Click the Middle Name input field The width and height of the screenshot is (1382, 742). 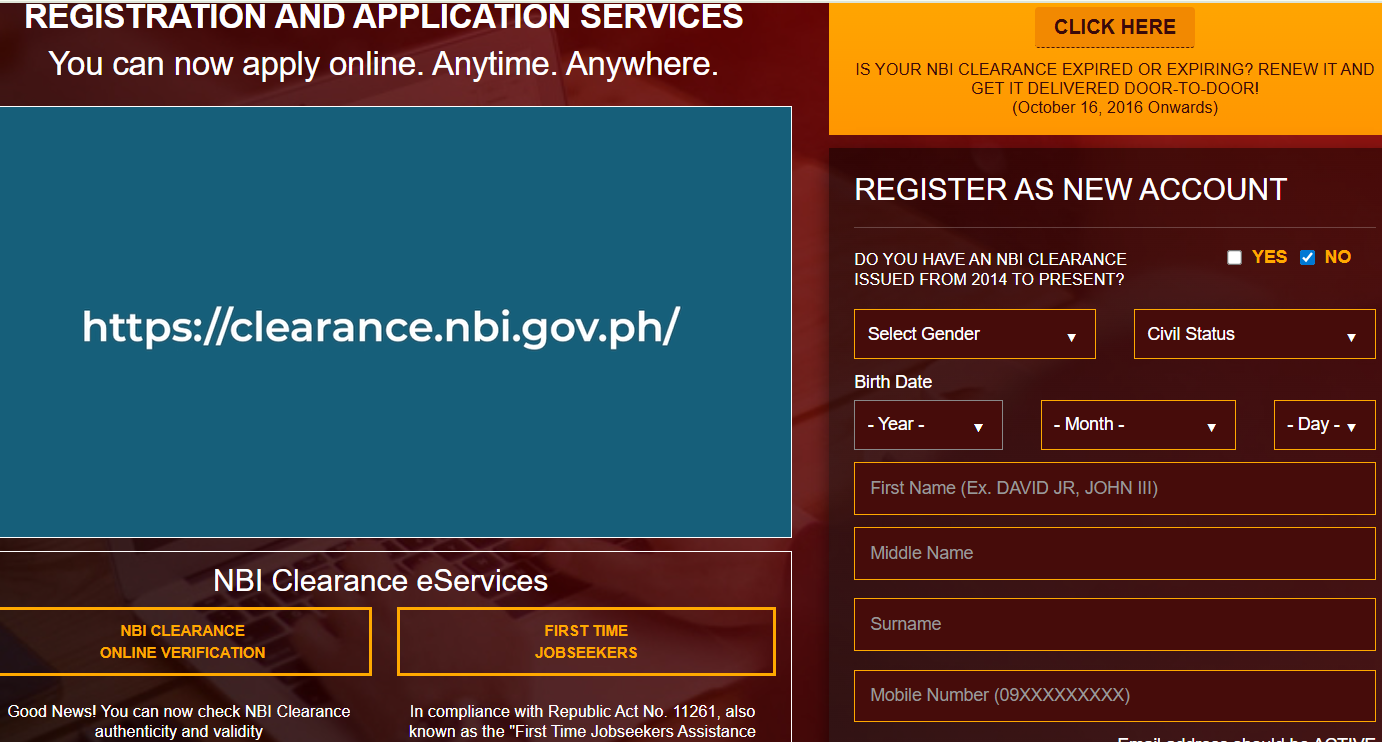click(x=1114, y=553)
